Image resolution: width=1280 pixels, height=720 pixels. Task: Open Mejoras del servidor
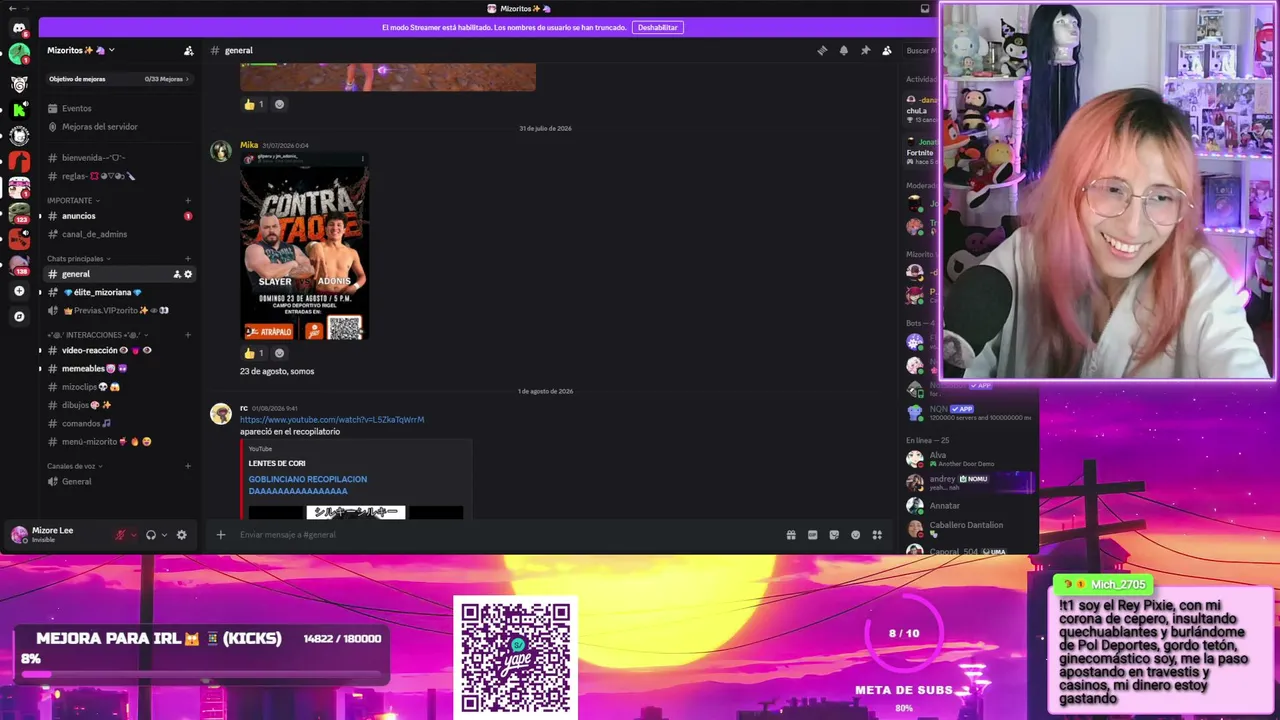[118, 127]
